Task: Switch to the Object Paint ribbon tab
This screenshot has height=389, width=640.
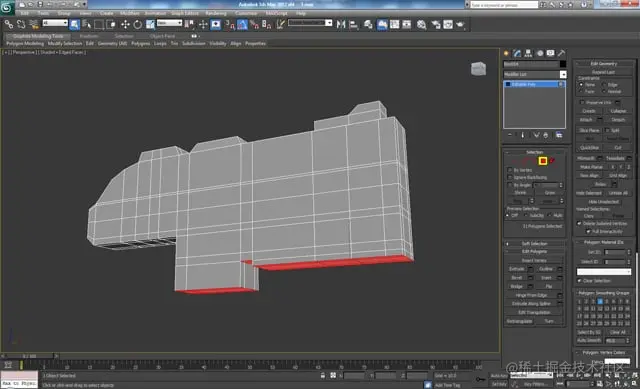Action: click(x=162, y=36)
